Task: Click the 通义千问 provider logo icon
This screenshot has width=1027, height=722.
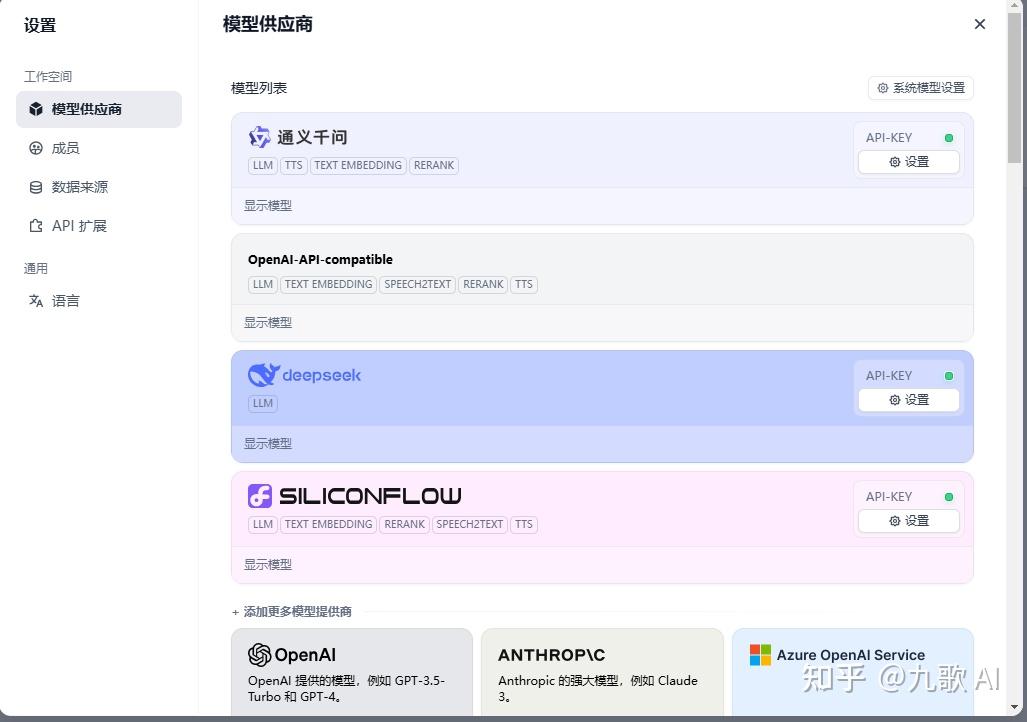Action: tap(258, 136)
